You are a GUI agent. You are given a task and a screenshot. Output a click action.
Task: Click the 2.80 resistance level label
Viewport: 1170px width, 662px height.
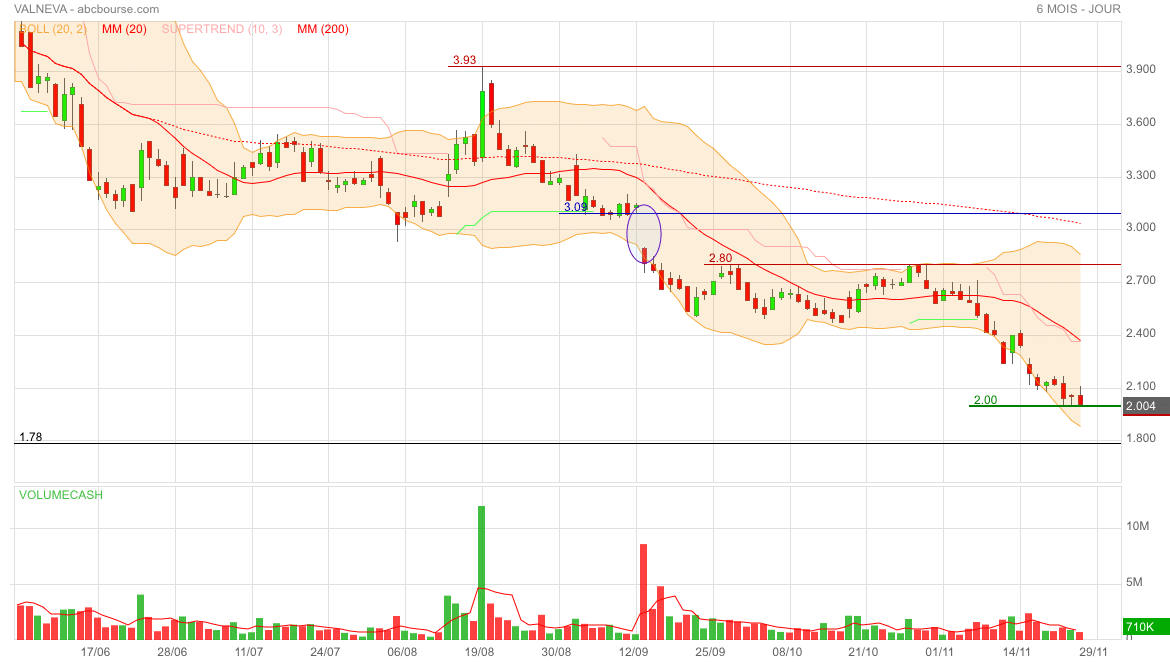click(720, 257)
